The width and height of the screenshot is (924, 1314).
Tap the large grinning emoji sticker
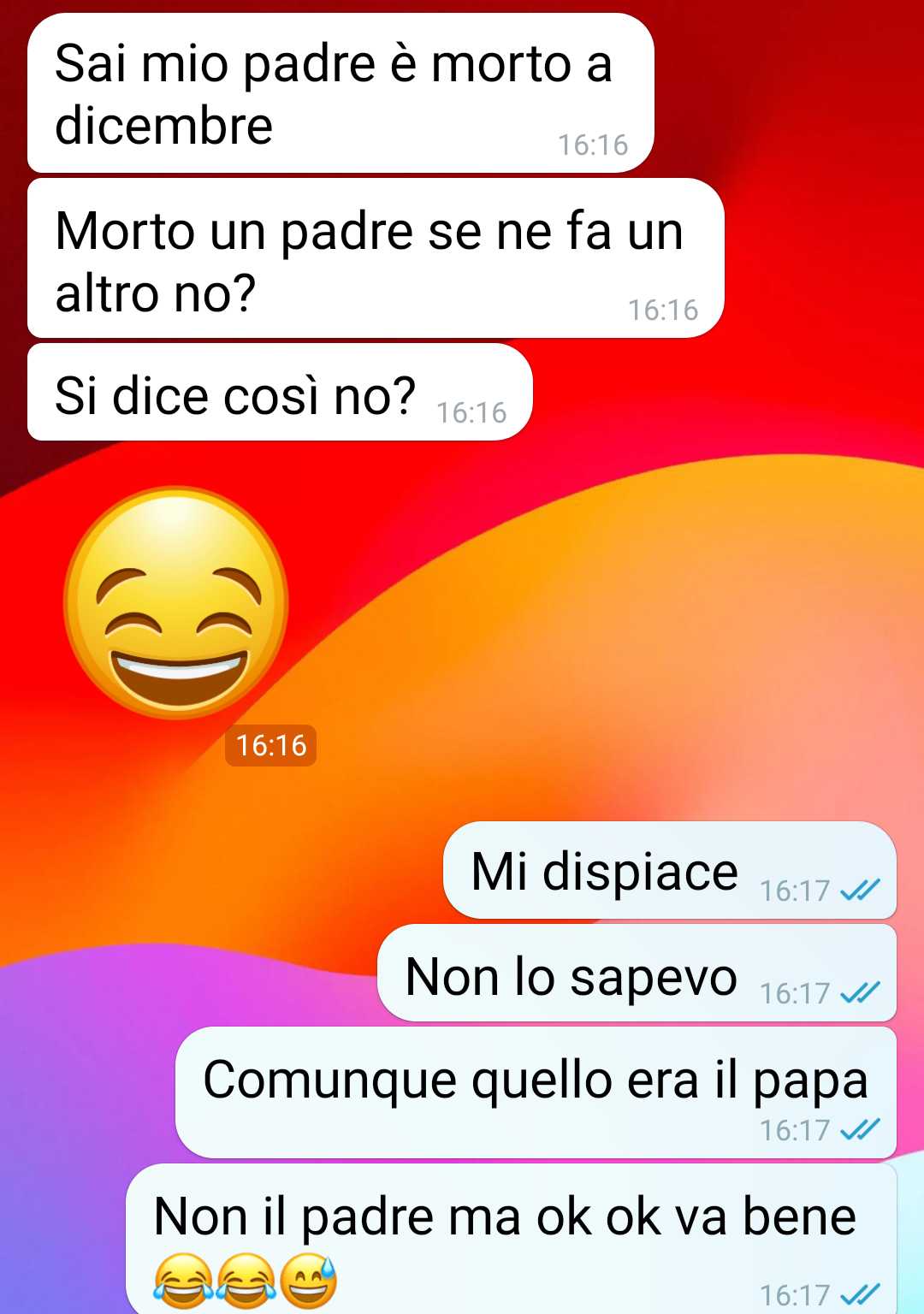tap(176, 603)
